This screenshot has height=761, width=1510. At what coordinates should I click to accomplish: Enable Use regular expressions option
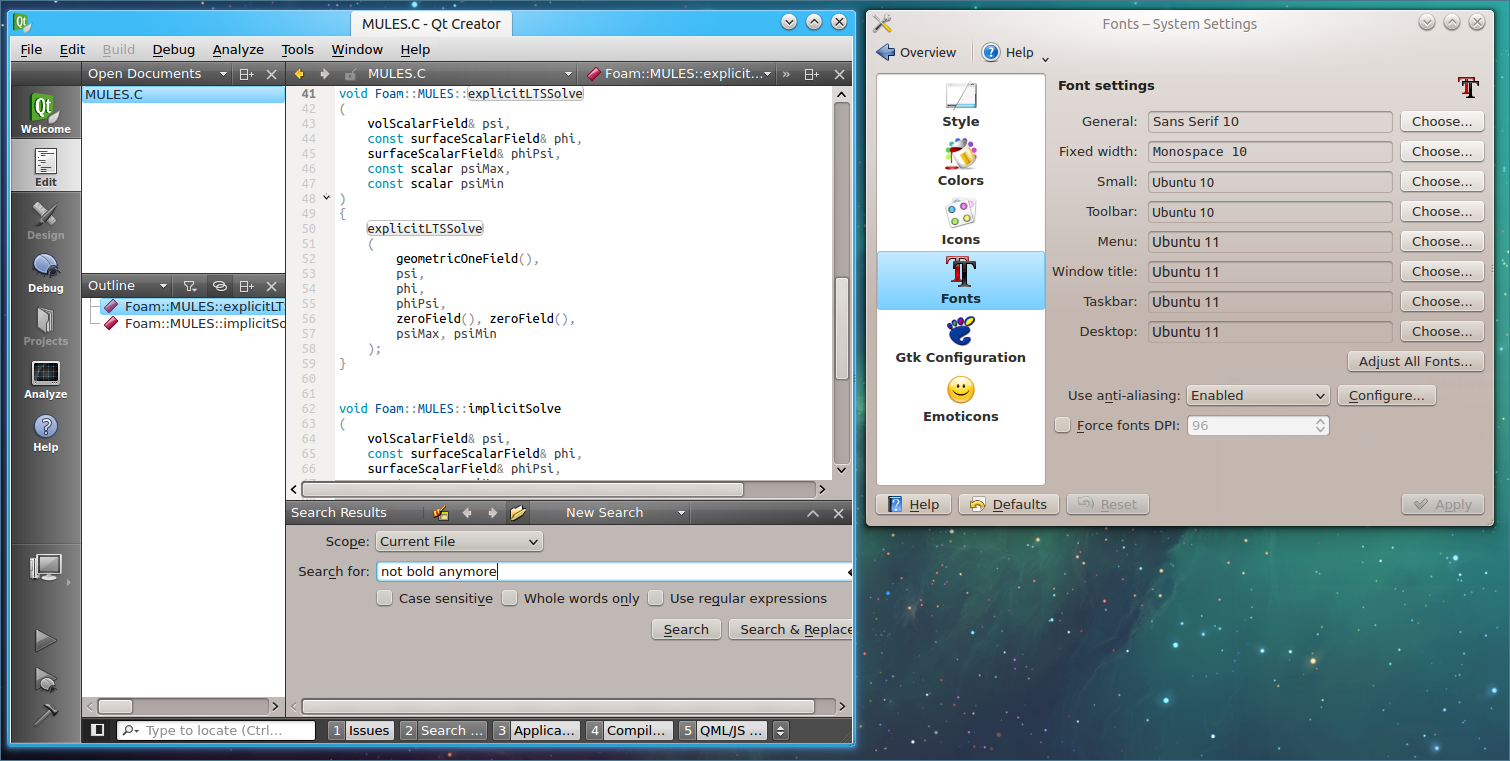[655, 598]
